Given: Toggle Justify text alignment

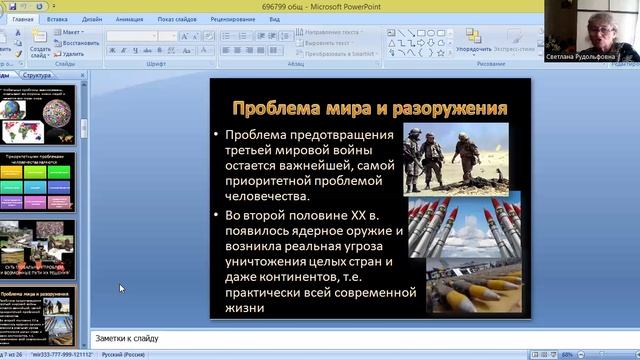Looking at the screenshot, I should coord(260,51).
